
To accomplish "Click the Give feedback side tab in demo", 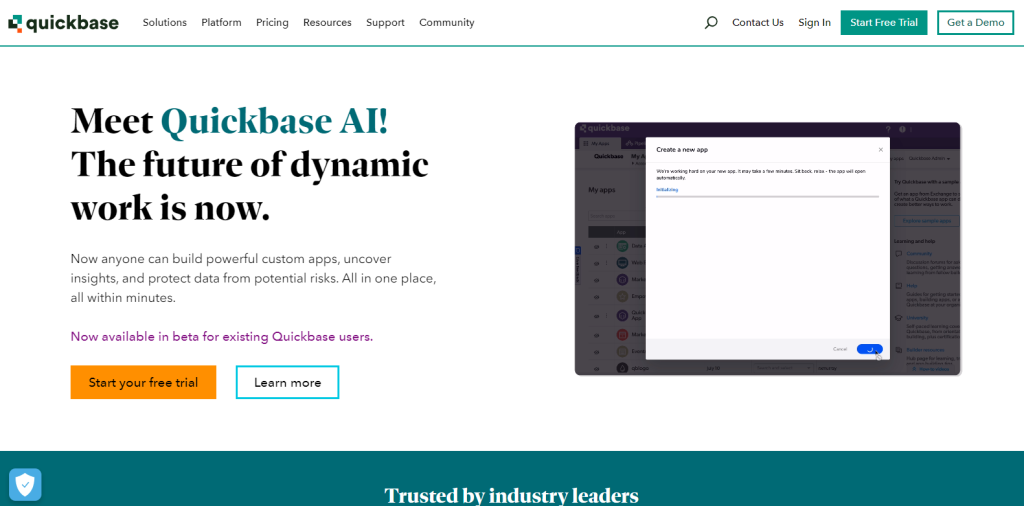I will click(x=578, y=265).
